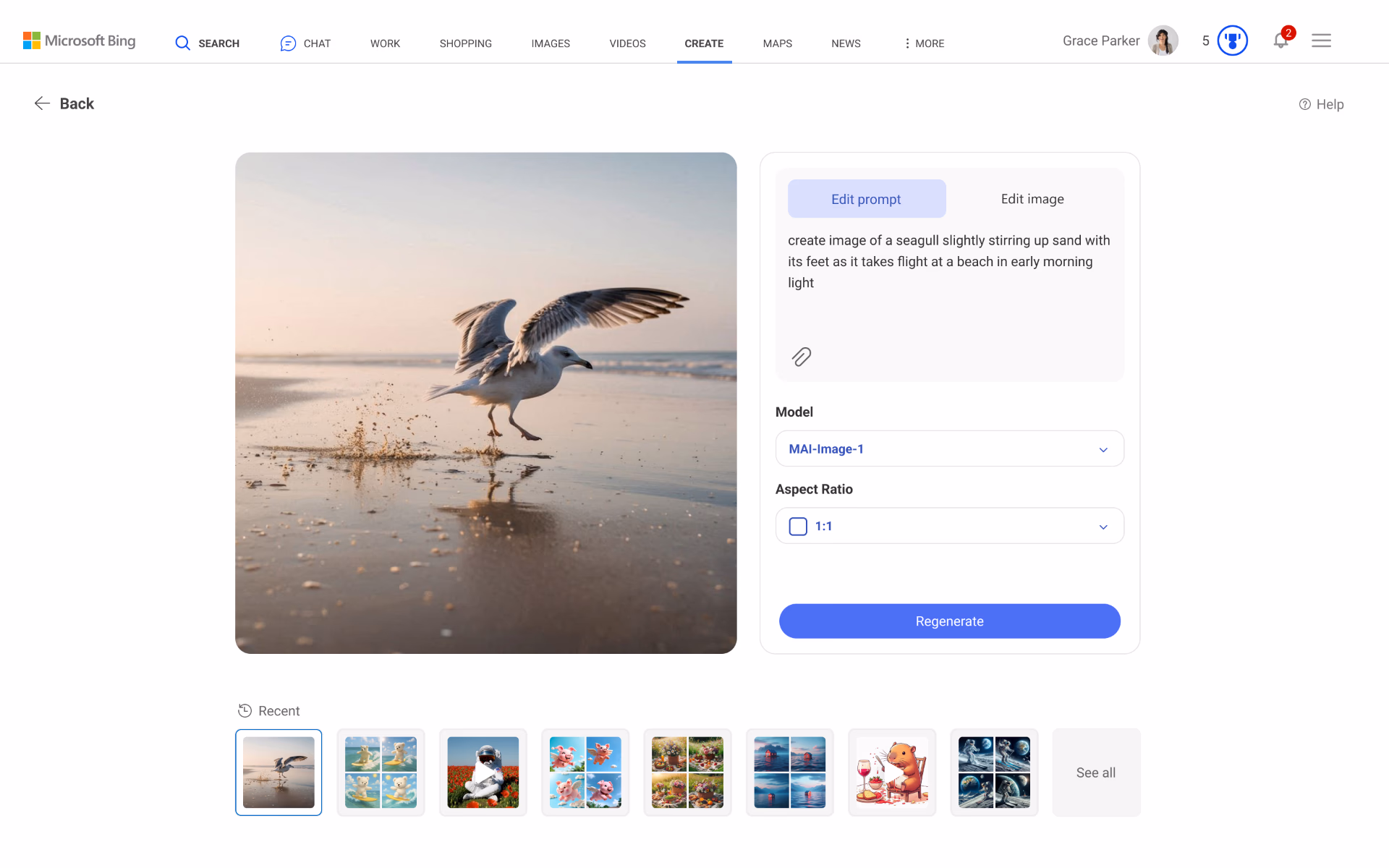1389x868 pixels.
Task: Click the Bing search magnifier icon
Action: [182, 43]
